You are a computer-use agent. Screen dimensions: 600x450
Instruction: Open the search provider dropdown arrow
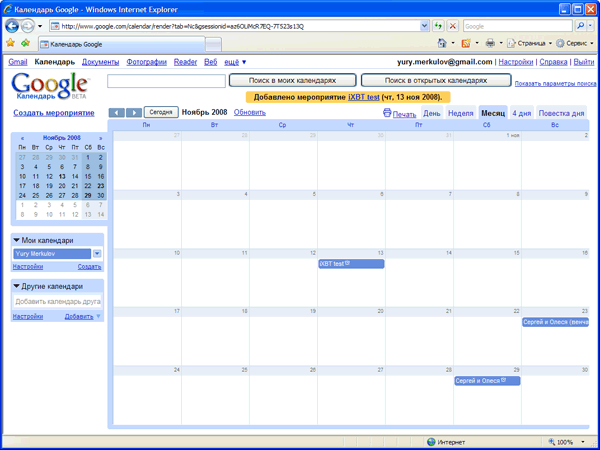coord(590,26)
